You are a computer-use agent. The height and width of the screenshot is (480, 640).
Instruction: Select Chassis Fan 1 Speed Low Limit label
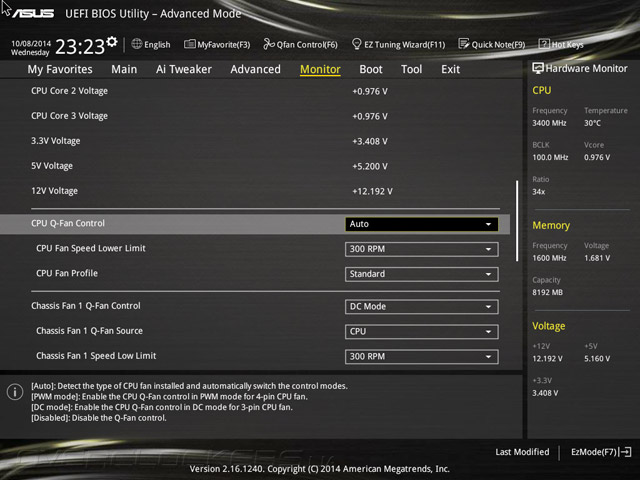96,356
